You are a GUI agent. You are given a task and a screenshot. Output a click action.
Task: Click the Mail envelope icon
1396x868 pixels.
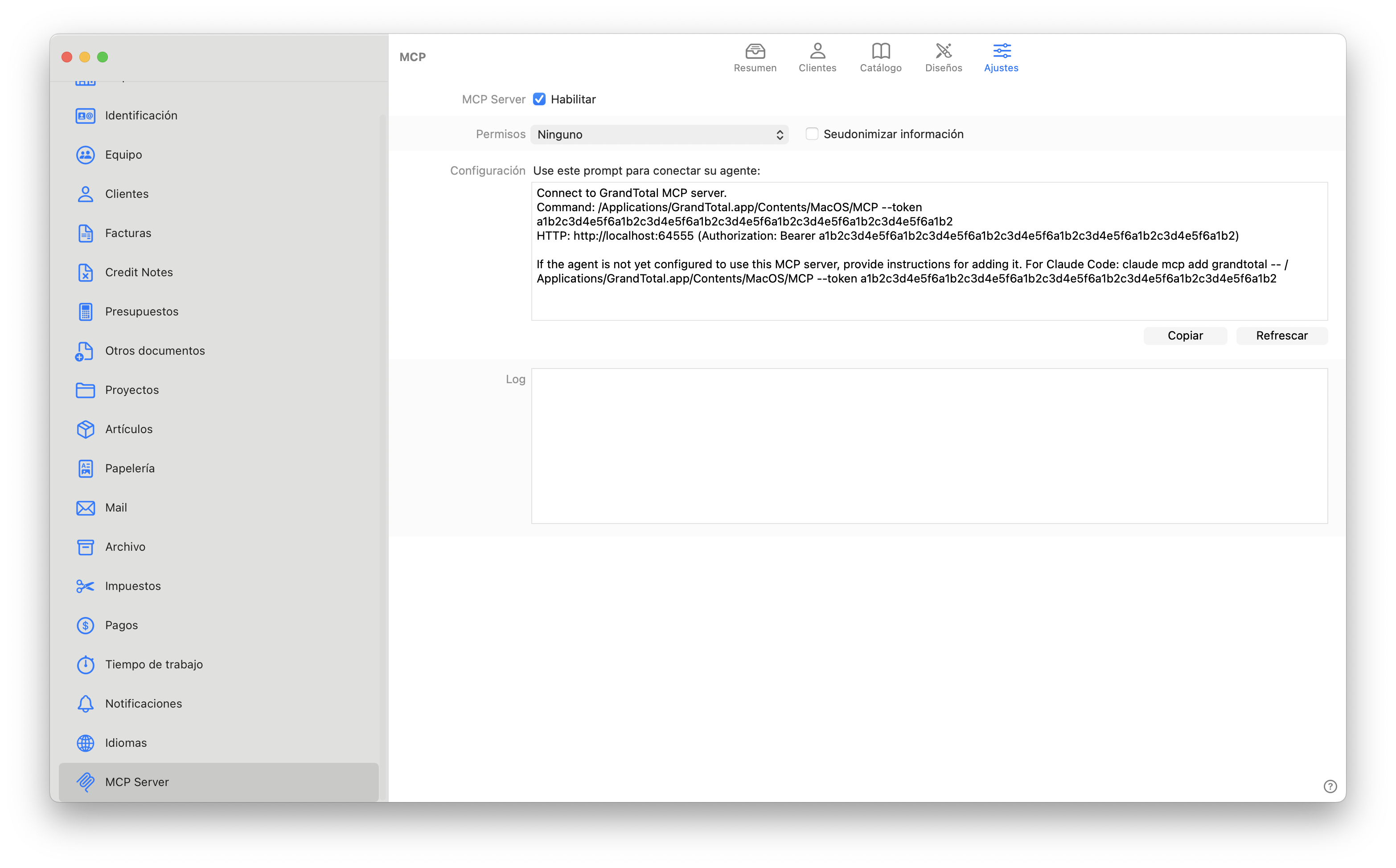click(86, 508)
